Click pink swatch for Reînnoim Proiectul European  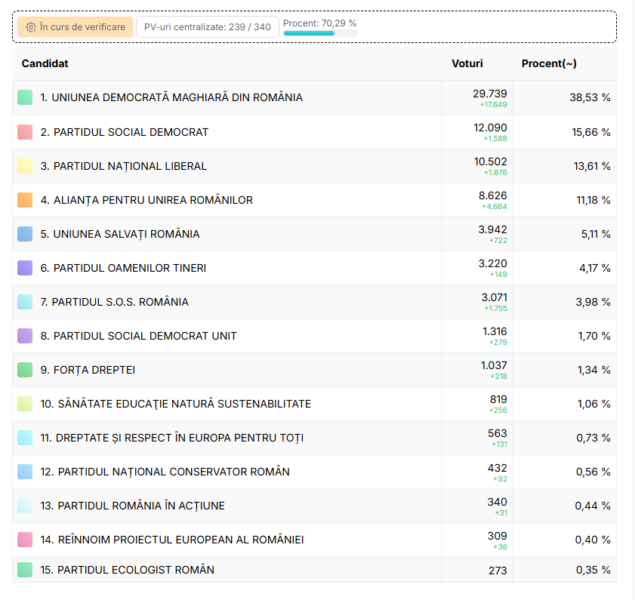pos(25,540)
